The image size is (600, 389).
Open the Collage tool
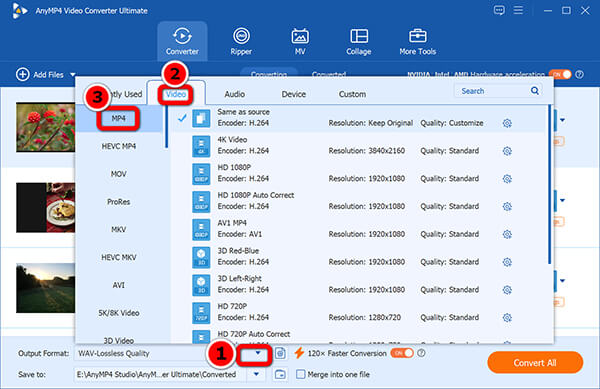tap(359, 41)
